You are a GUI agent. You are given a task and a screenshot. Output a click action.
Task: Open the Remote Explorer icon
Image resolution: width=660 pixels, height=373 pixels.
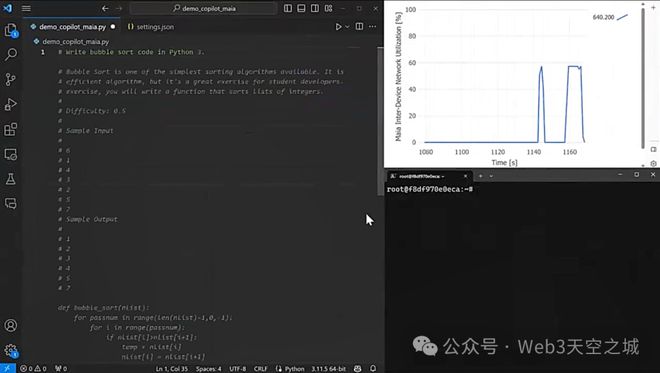point(11,154)
